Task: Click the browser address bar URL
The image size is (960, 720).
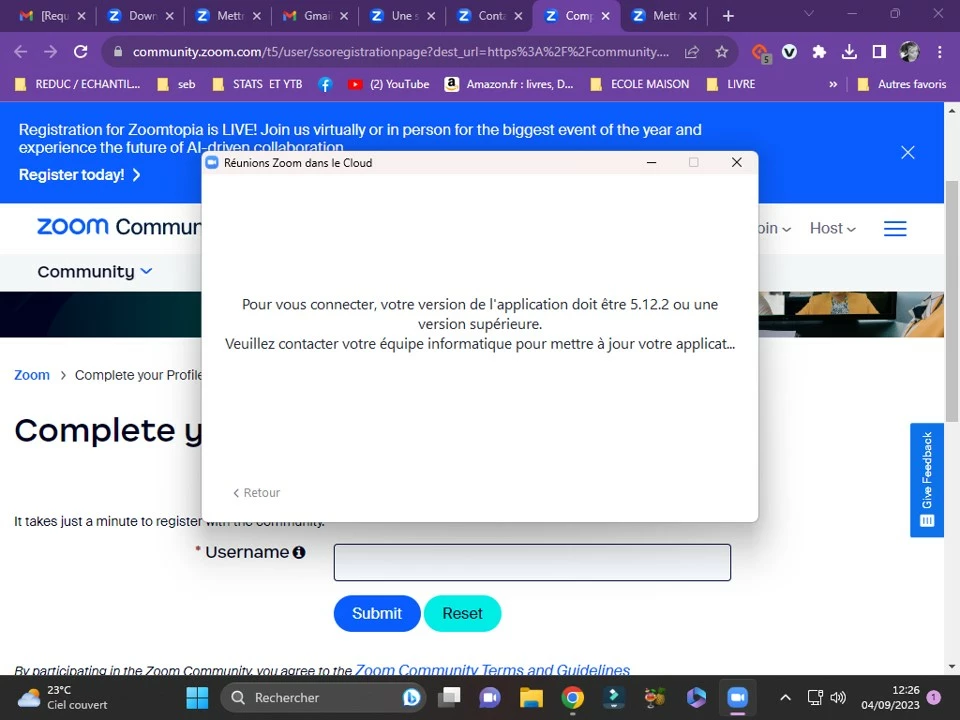Action: pos(400,52)
